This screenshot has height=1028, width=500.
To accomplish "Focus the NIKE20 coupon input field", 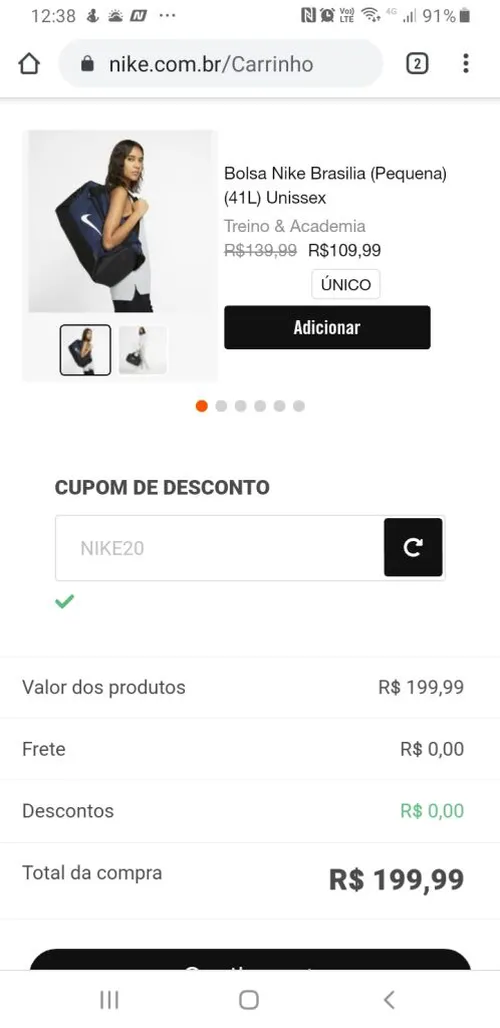I will [220, 548].
